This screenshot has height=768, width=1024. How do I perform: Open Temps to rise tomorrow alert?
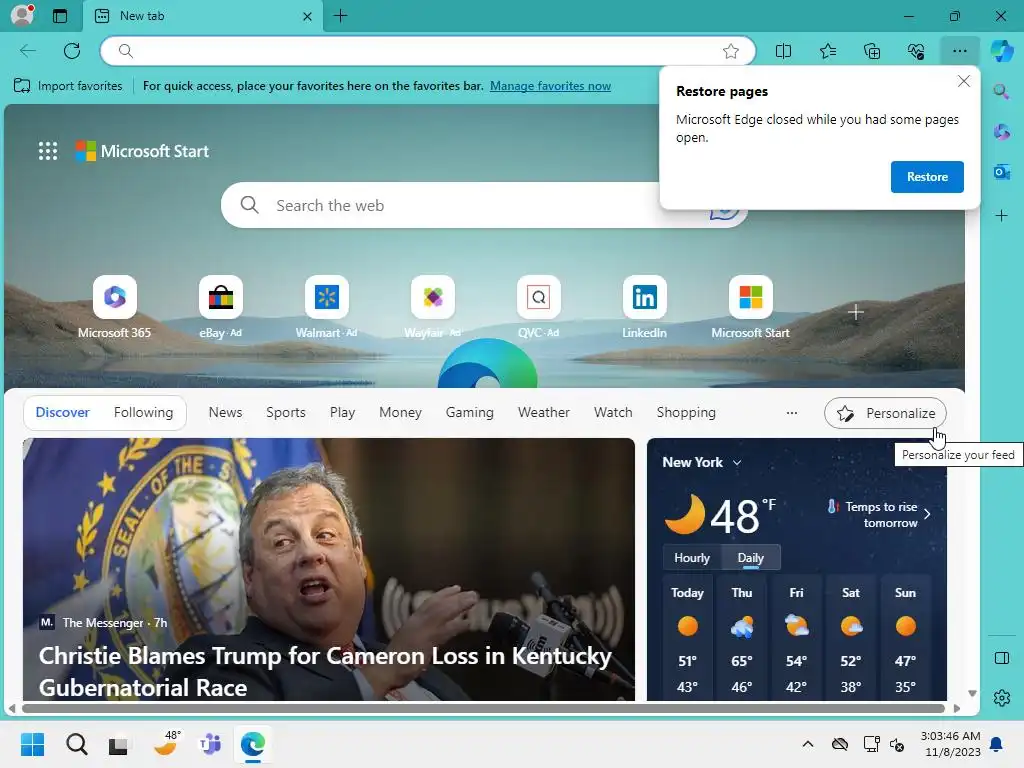[x=879, y=515]
